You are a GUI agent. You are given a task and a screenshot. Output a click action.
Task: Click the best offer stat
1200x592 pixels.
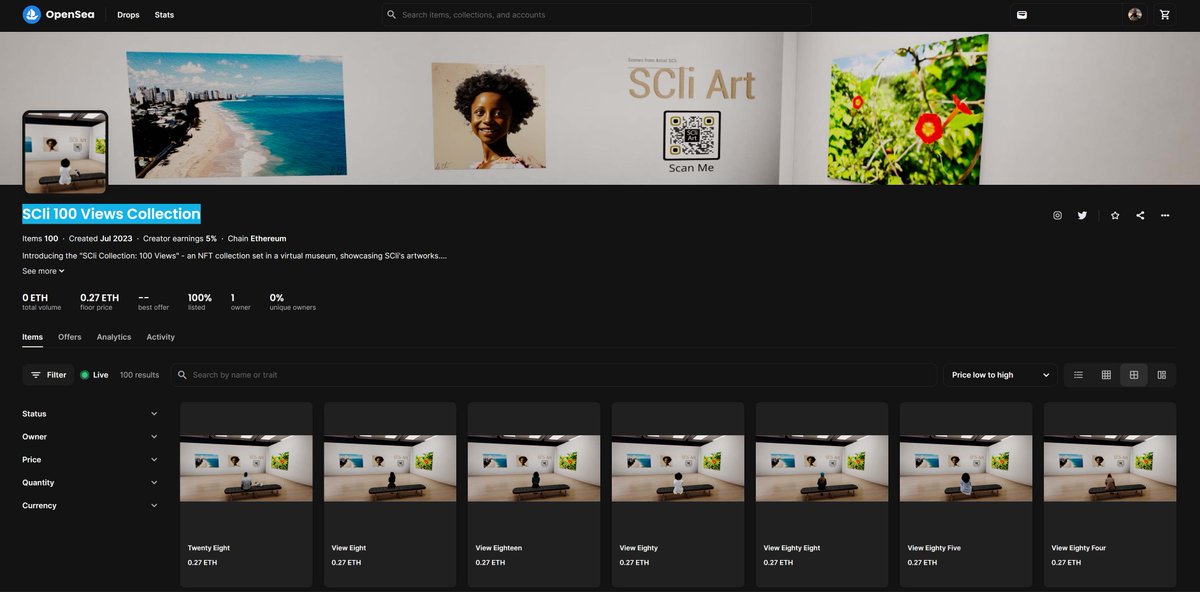153,302
